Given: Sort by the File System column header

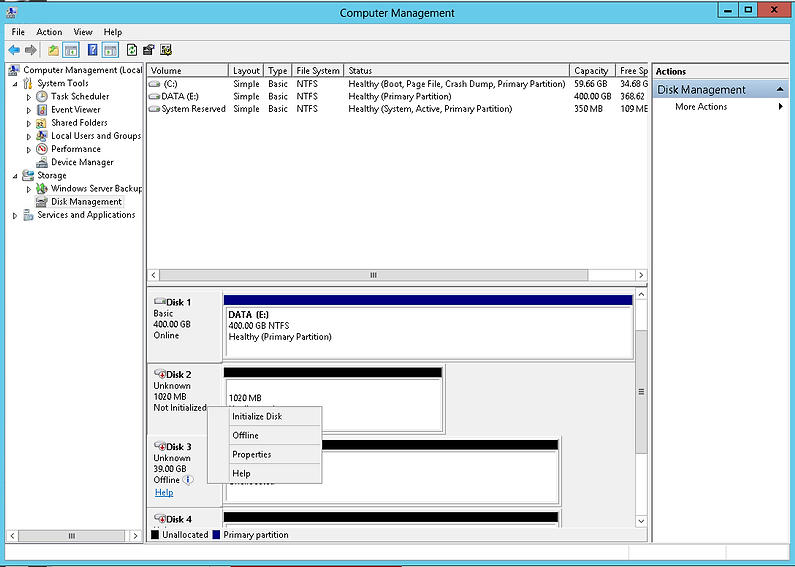Looking at the screenshot, I should [318, 70].
